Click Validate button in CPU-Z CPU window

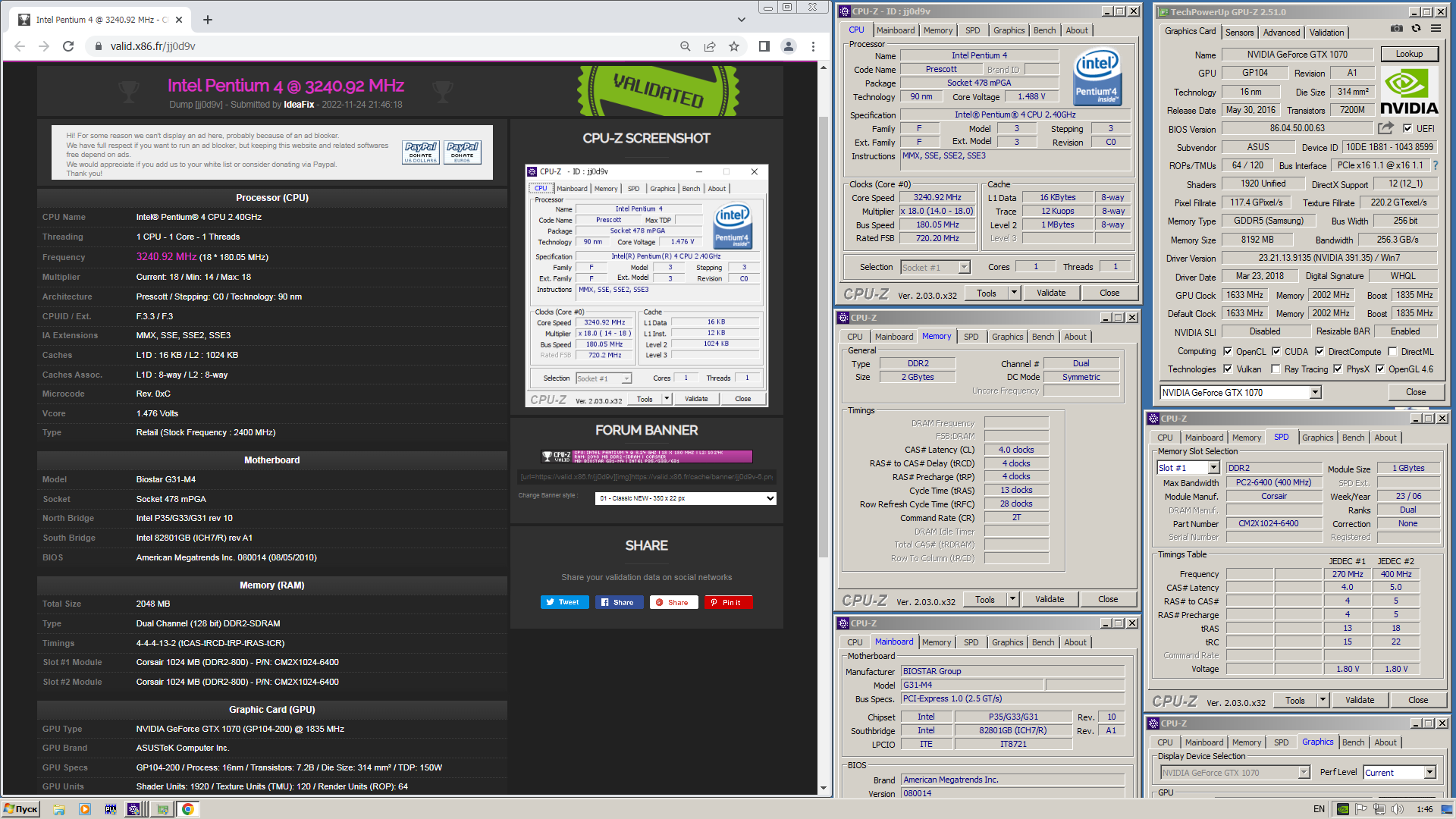point(1051,293)
